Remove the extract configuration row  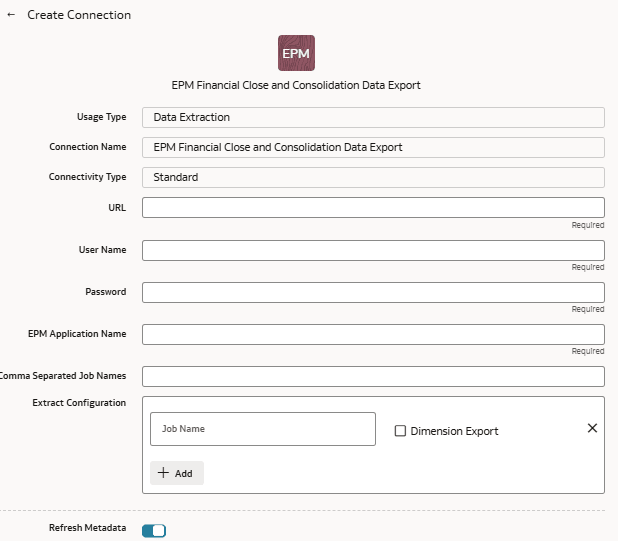tap(592, 428)
